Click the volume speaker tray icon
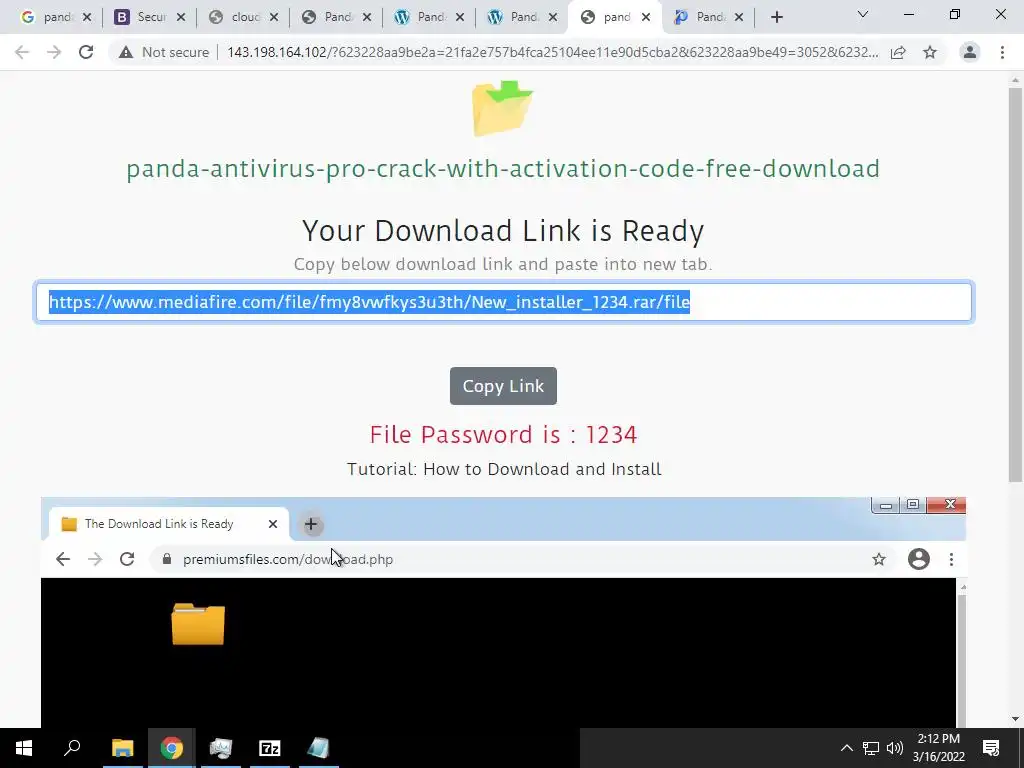The width and height of the screenshot is (1024, 768). [895, 748]
